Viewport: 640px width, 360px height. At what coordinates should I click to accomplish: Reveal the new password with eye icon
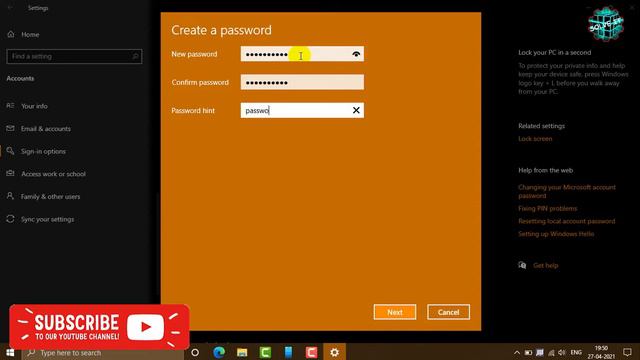356,54
